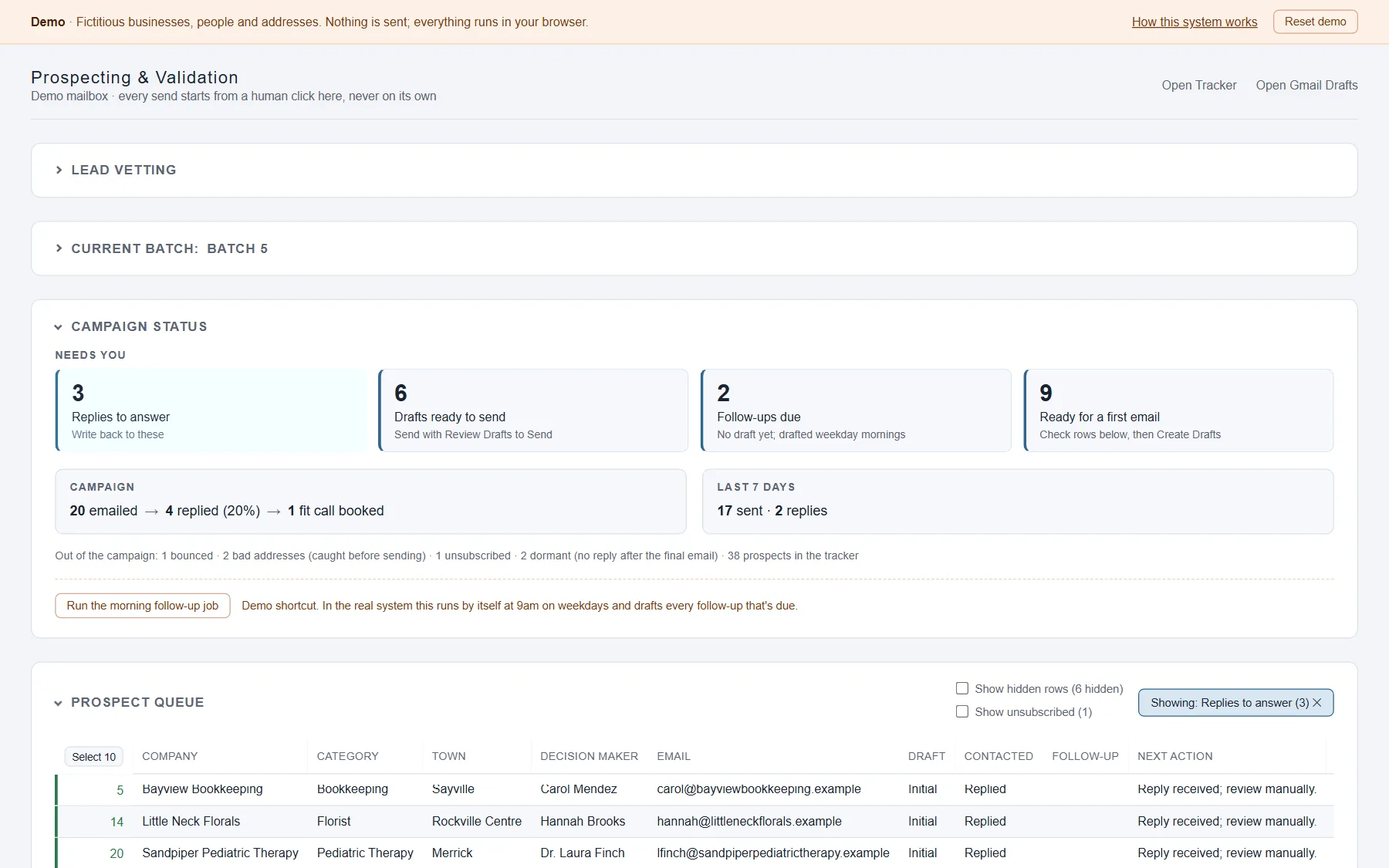Viewport: 1389px width, 868px height.
Task: Click the 1 fit call booked text
Action: 336,511
